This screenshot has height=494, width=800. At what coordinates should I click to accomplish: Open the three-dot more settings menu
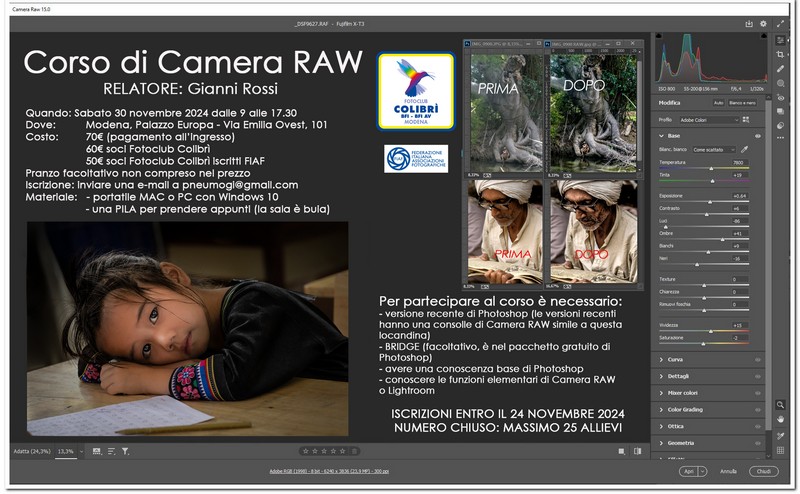click(x=780, y=138)
